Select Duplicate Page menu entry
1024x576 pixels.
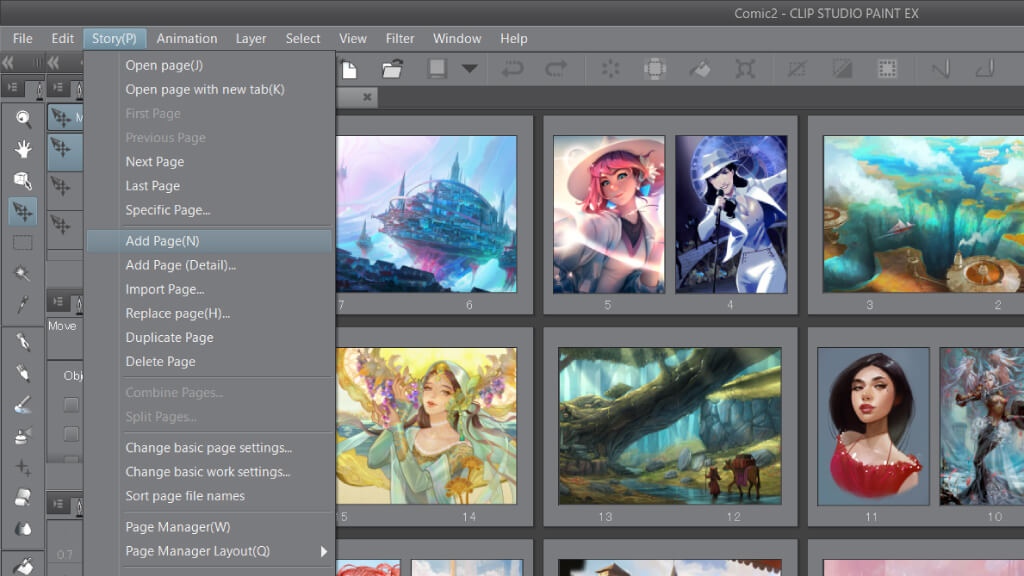pyautogui.click(x=169, y=337)
